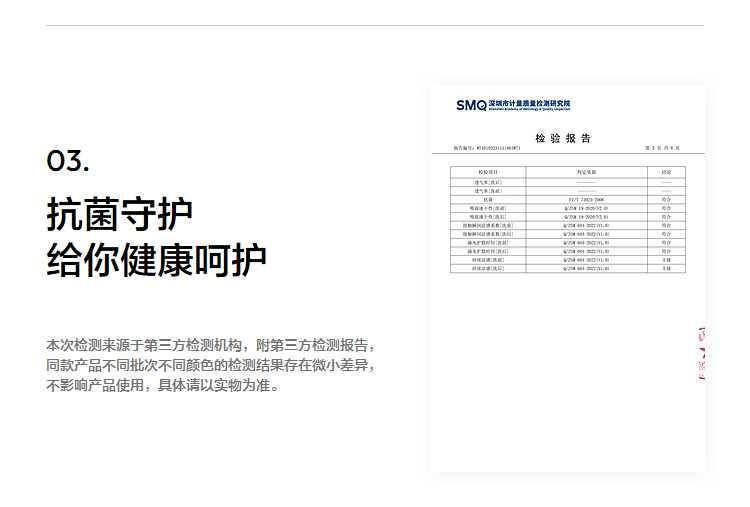This screenshot has height=507, width=750.
Task: Click the paragraph line starting with 同款产品
Action: click(x=211, y=364)
